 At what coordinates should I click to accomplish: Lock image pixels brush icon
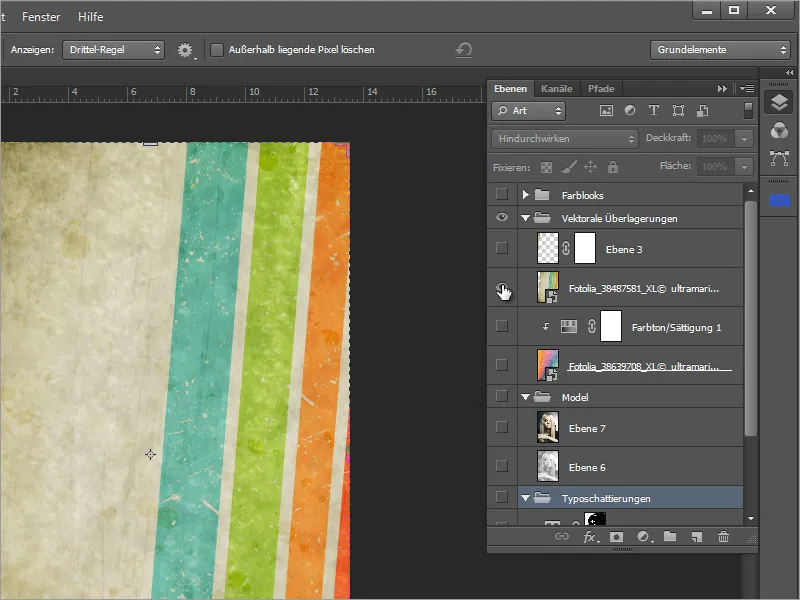pos(569,167)
